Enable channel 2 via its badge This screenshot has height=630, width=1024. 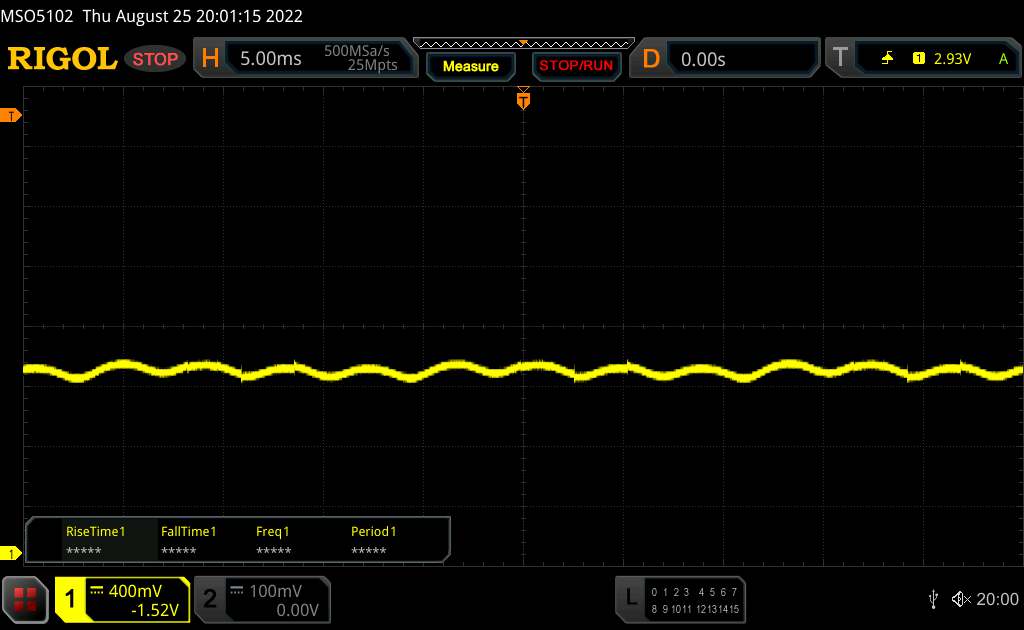pos(210,599)
